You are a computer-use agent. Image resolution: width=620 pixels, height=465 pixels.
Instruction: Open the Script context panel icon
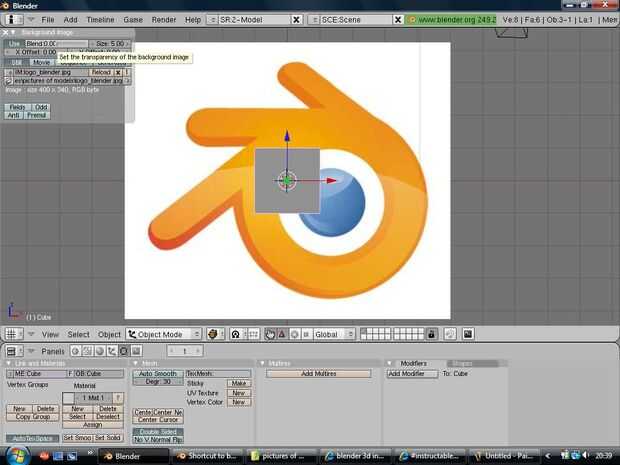tap(87, 351)
